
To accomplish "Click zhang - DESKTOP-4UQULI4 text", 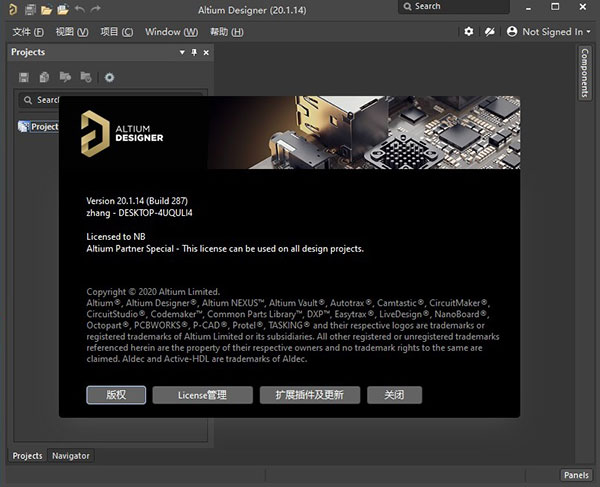I will (139, 213).
